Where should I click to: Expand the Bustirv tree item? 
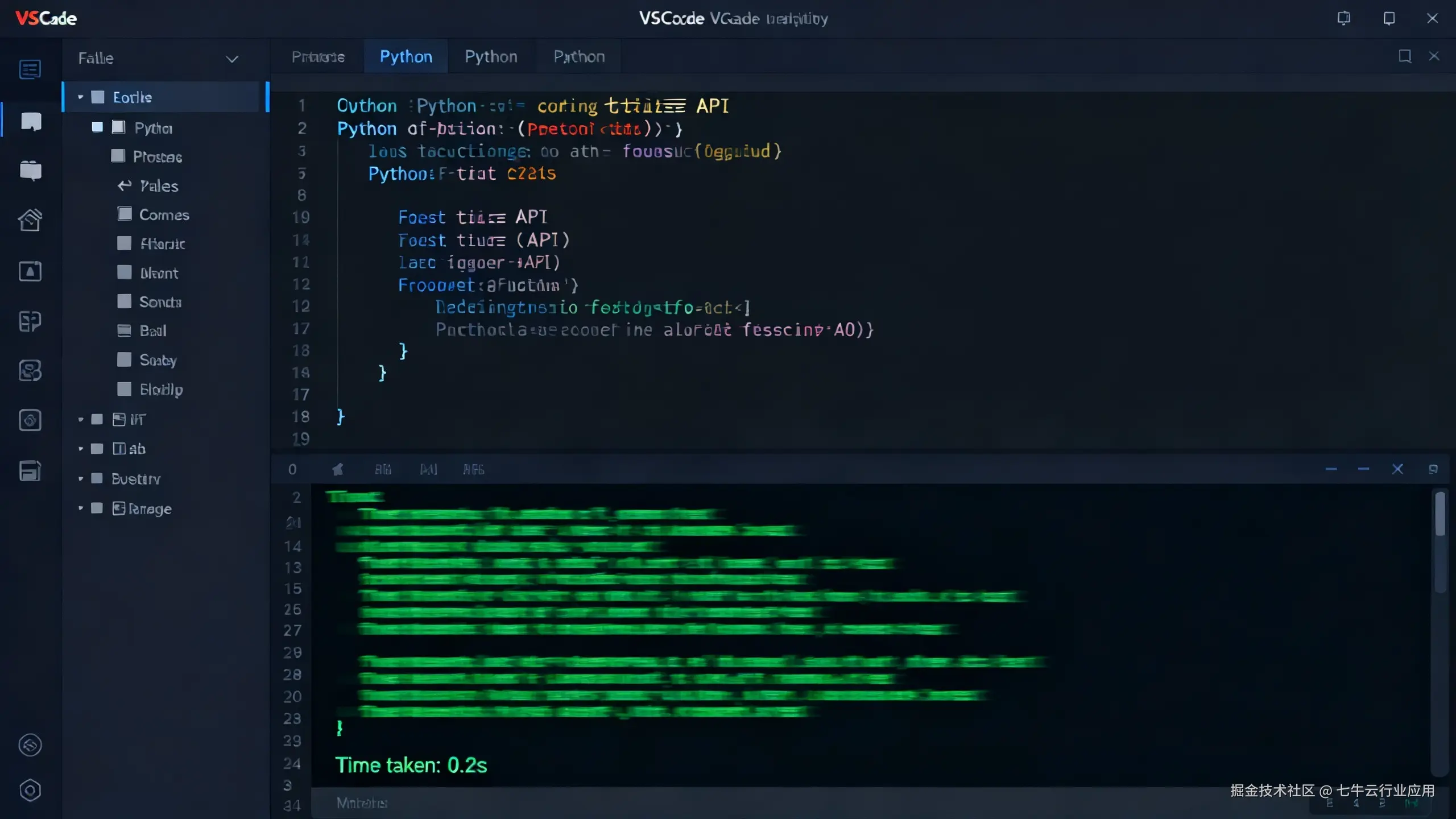pyautogui.click(x=80, y=478)
